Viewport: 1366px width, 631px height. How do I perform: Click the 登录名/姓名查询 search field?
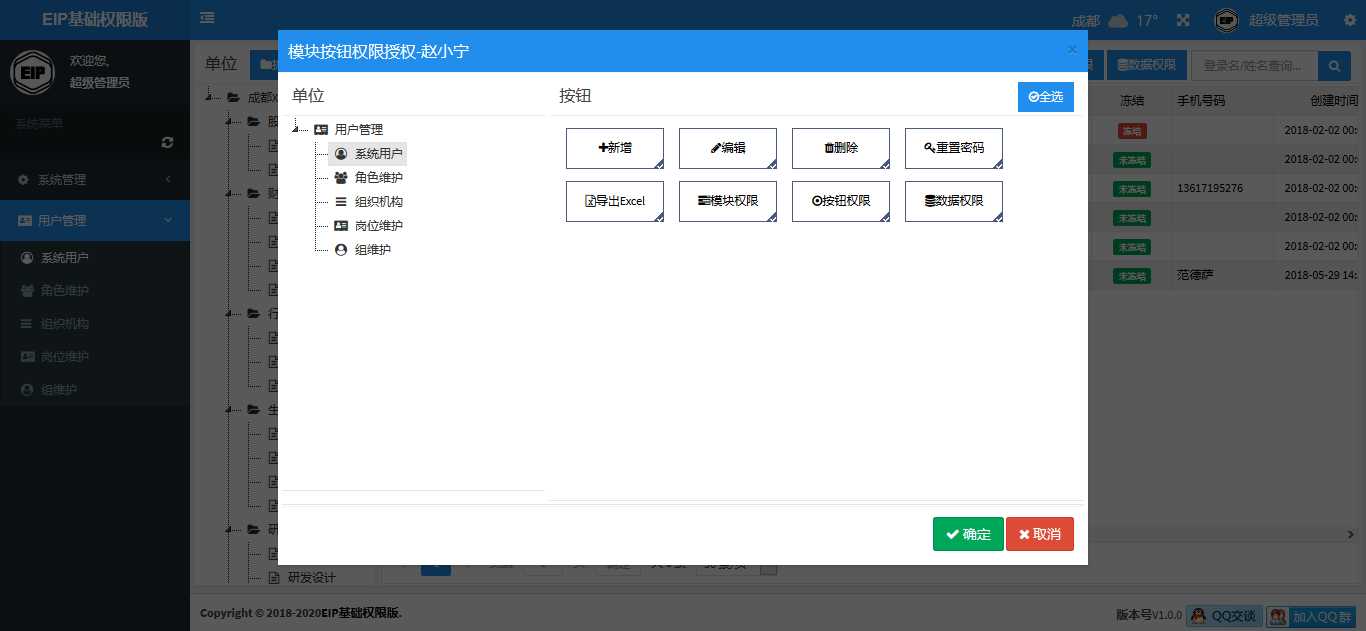[1255, 66]
